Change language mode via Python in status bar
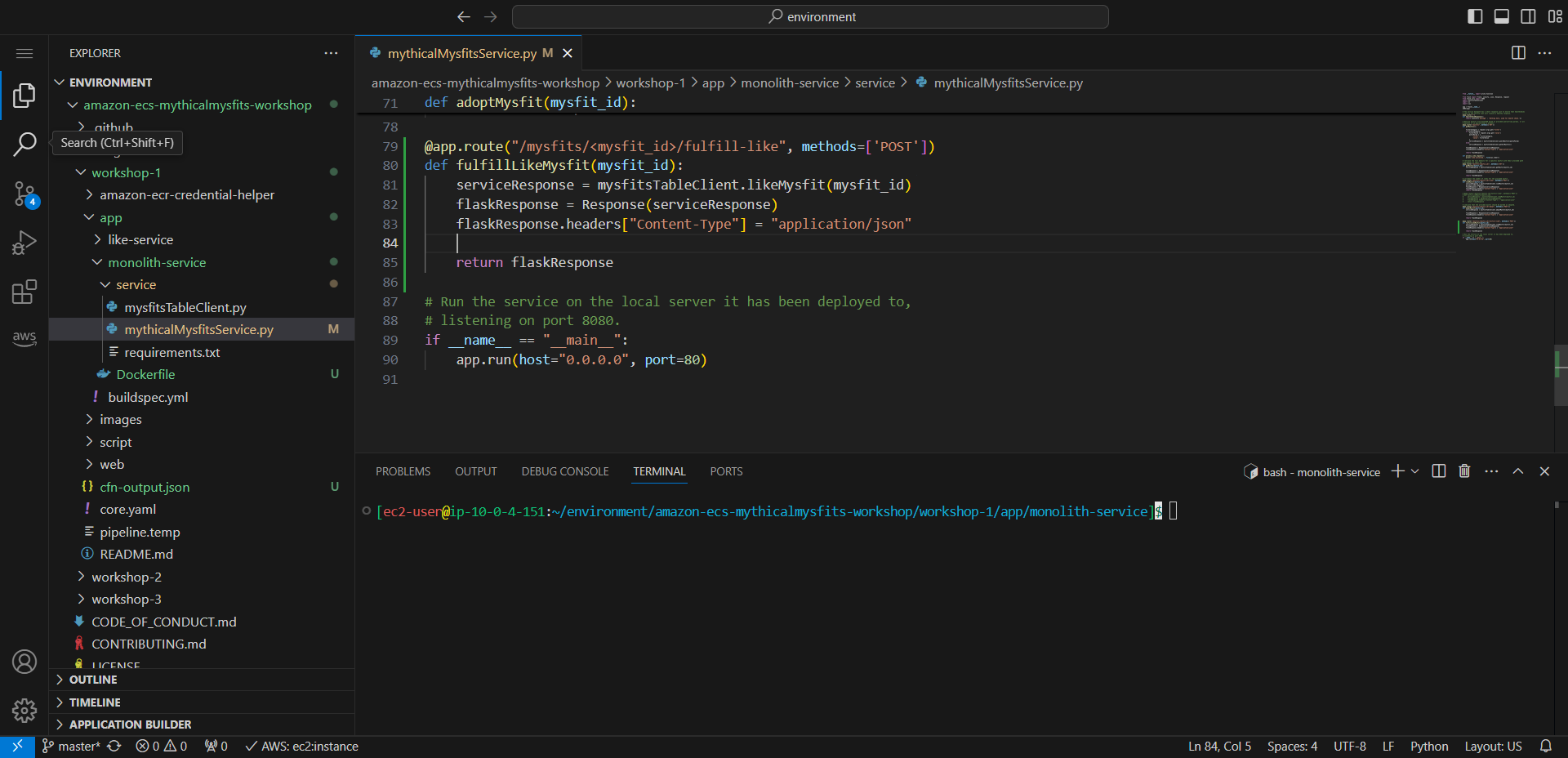This screenshot has width=1568, height=758. click(1429, 747)
